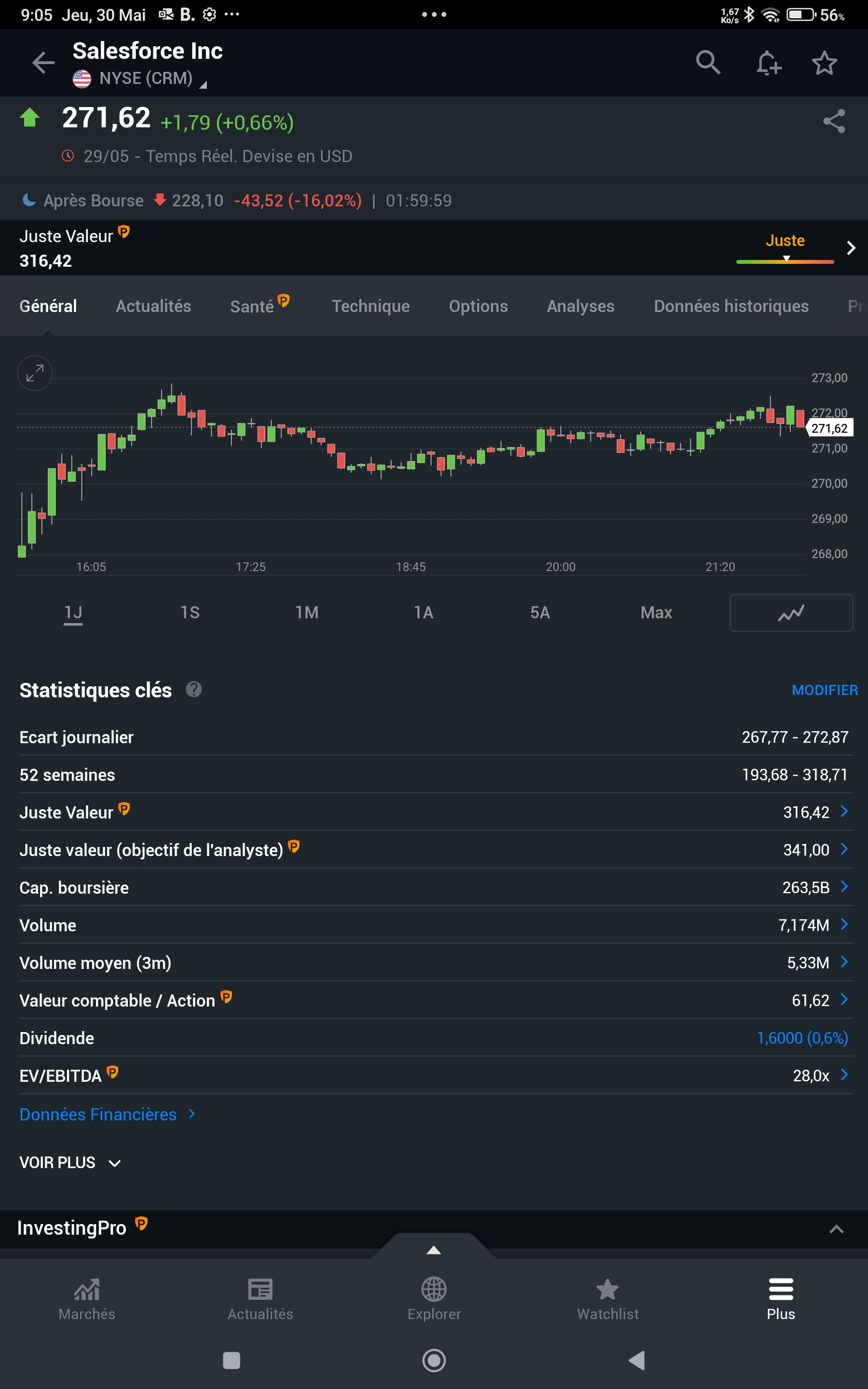Screen dimensions: 868x1389
Task: Select the 1M chart range
Action: click(x=307, y=613)
